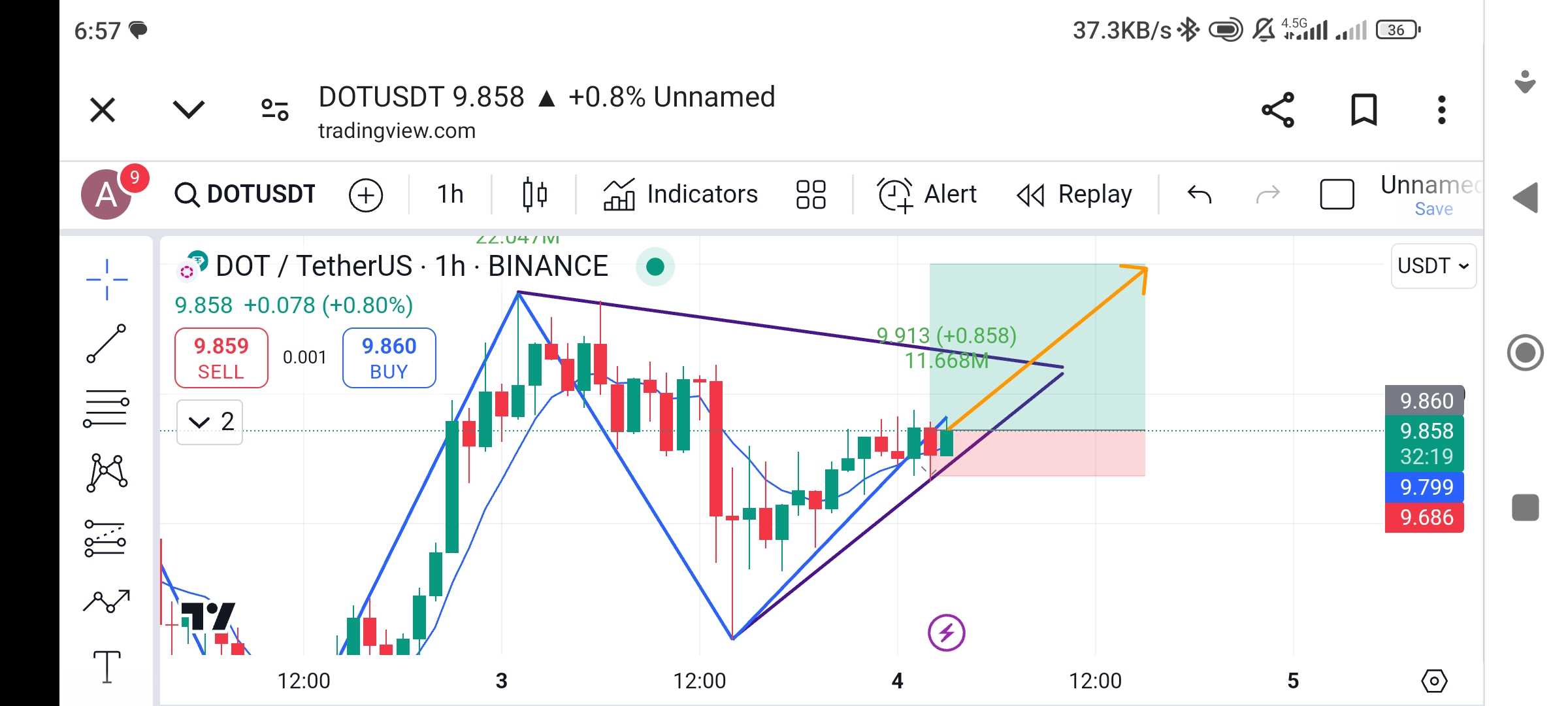Viewport: 1568px width, 706px height.
Task: Select the trend line tool
Action: (x=106, y=343)
